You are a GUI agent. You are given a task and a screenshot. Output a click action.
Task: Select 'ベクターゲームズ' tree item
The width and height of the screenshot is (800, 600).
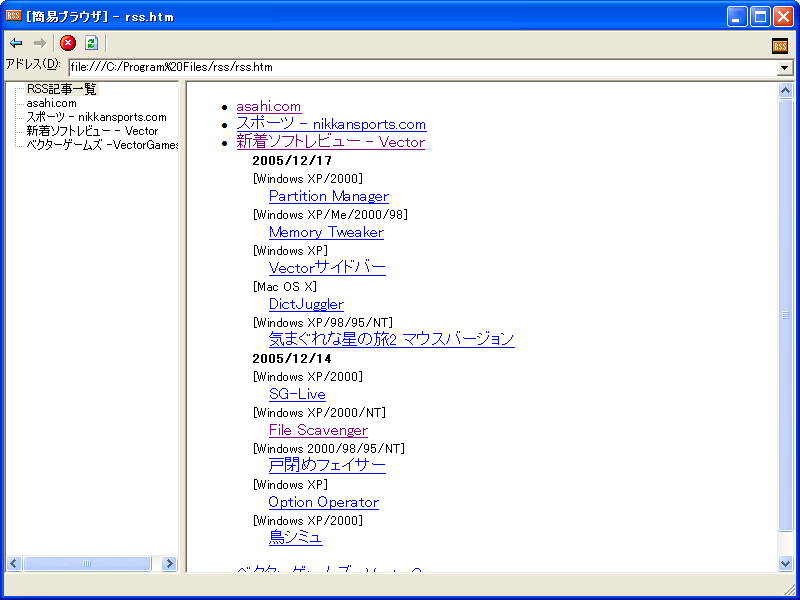pyautogui.click(x=102, y=145)
